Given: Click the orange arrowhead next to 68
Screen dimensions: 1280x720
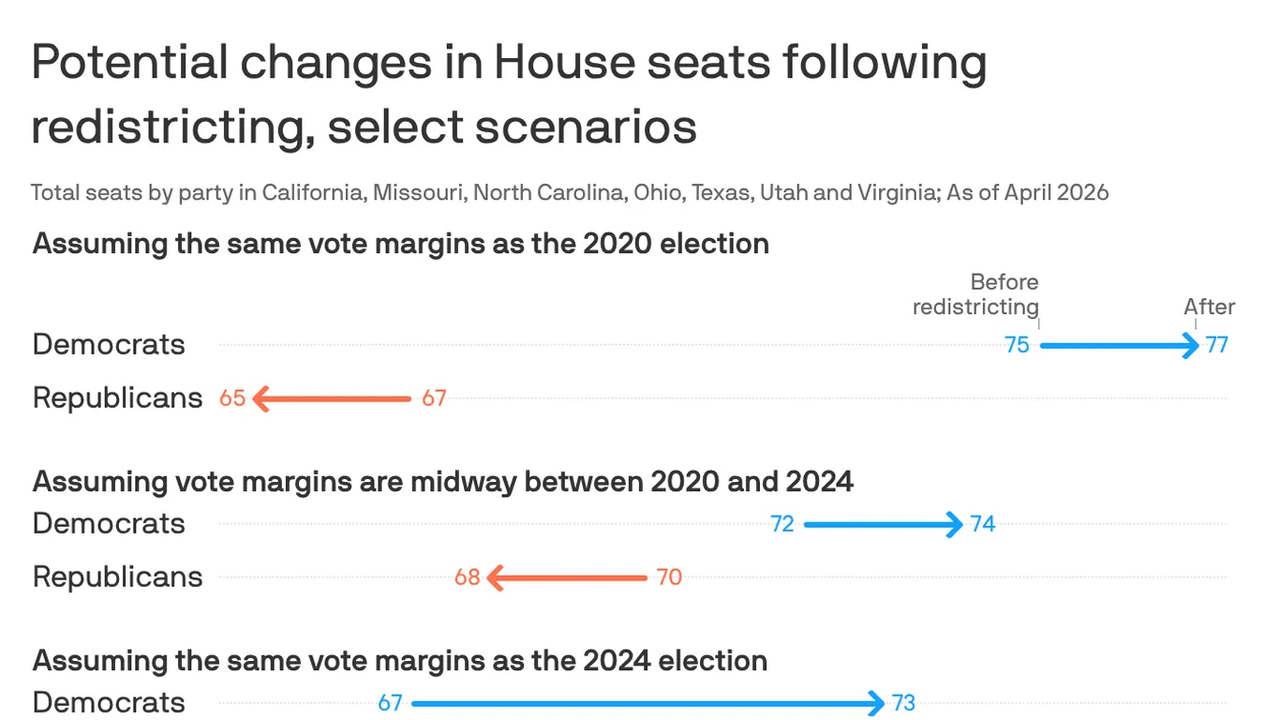Looking at the screenshot, I should pyautogui.click(x=494, y=578).
